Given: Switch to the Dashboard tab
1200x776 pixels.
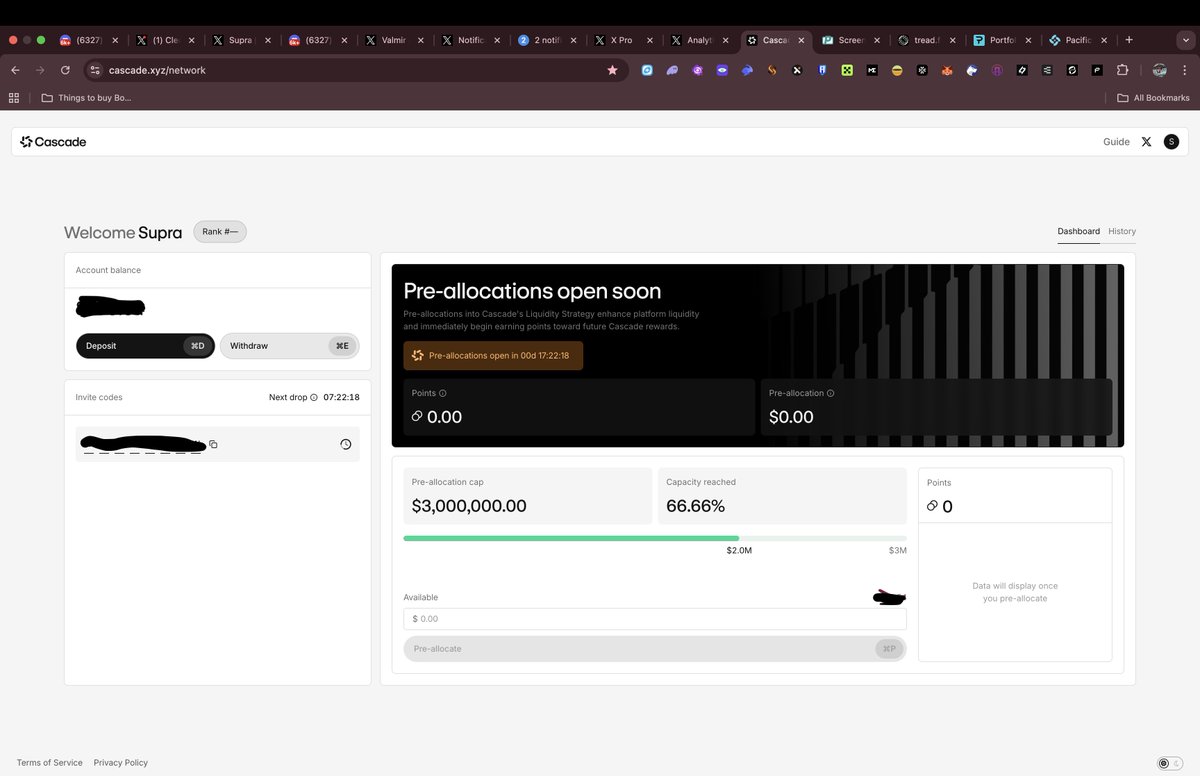Looking at the screenshot, I should (1078, 231).
